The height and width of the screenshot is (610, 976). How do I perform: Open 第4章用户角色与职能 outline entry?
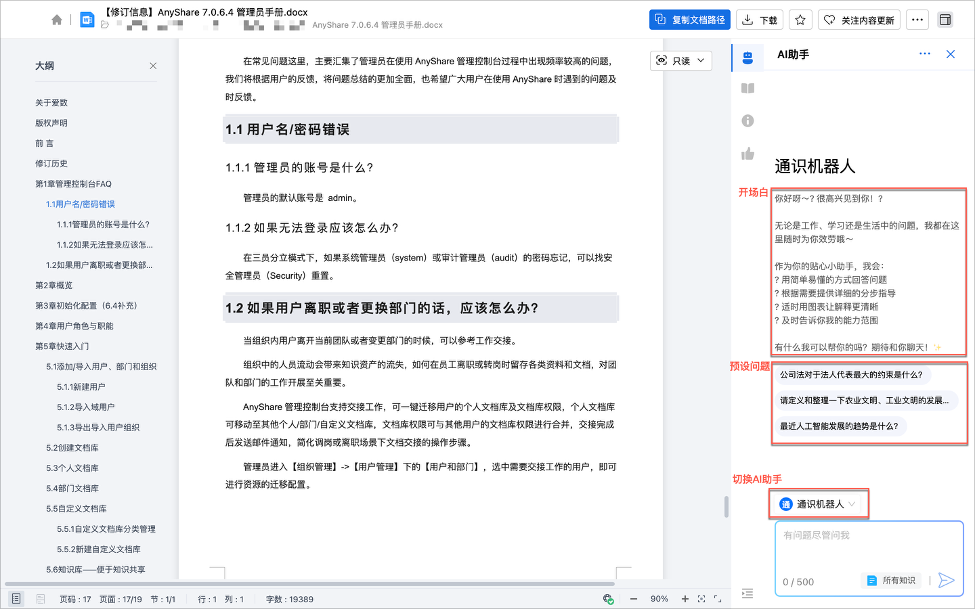pyautogui.click(x=74, y=326)
